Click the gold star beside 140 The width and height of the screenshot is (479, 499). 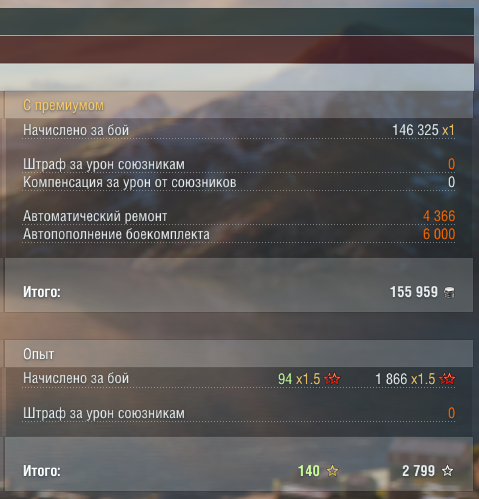(x=332, y=471)
